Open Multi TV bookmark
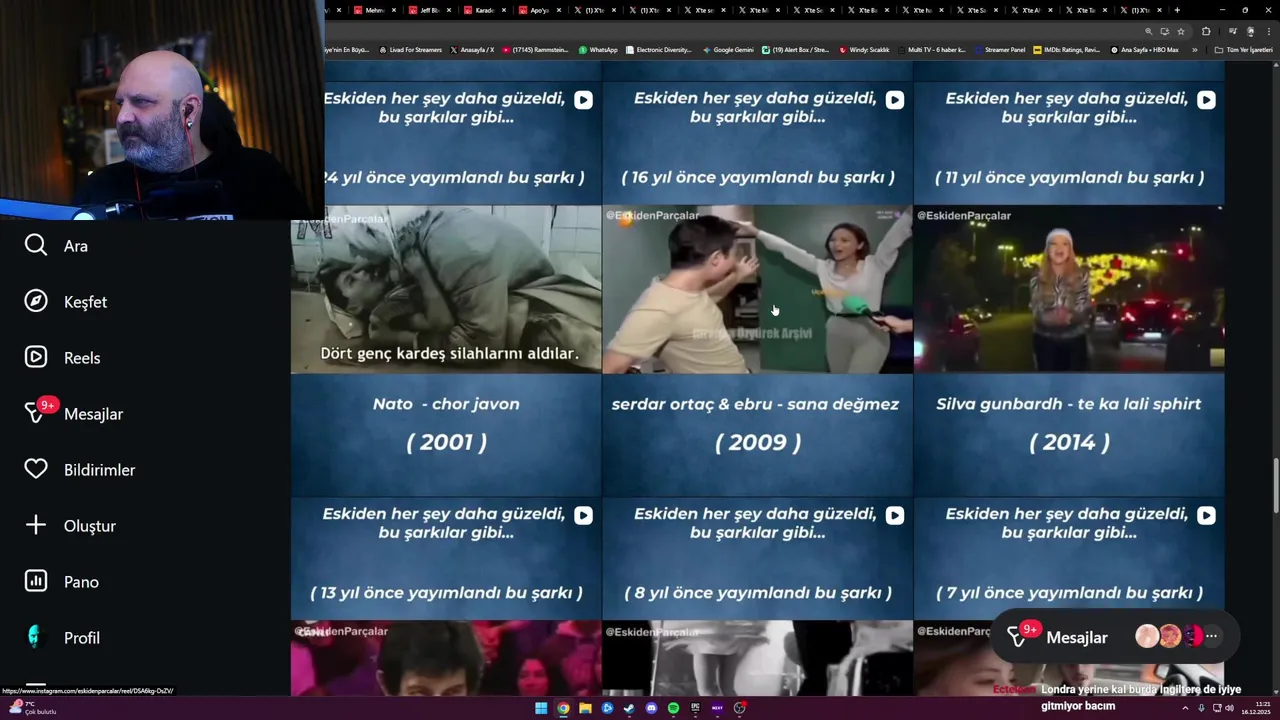This screenshot has width=1280, height=720. [x=930, y=50]
